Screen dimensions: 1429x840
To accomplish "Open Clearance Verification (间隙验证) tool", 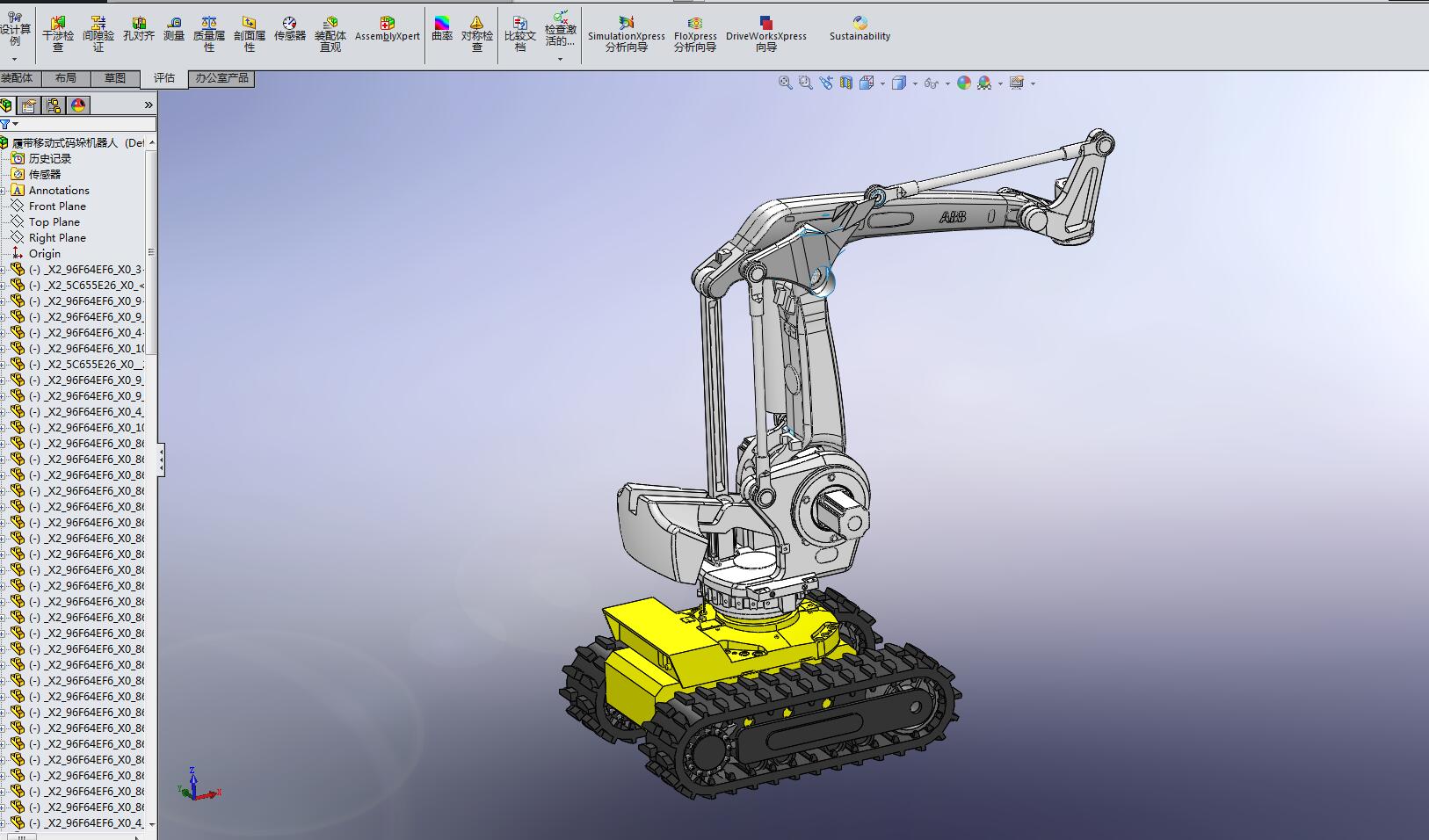I will 98,33.
